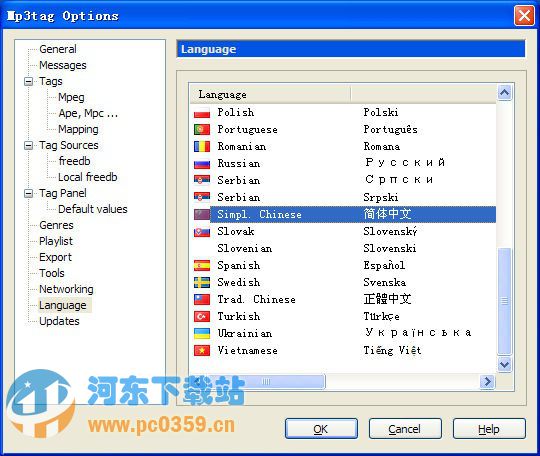Image resolution: width=540 pixels, height=456 pixels.
Task: Open Help for options dialog
Action: 489,429
